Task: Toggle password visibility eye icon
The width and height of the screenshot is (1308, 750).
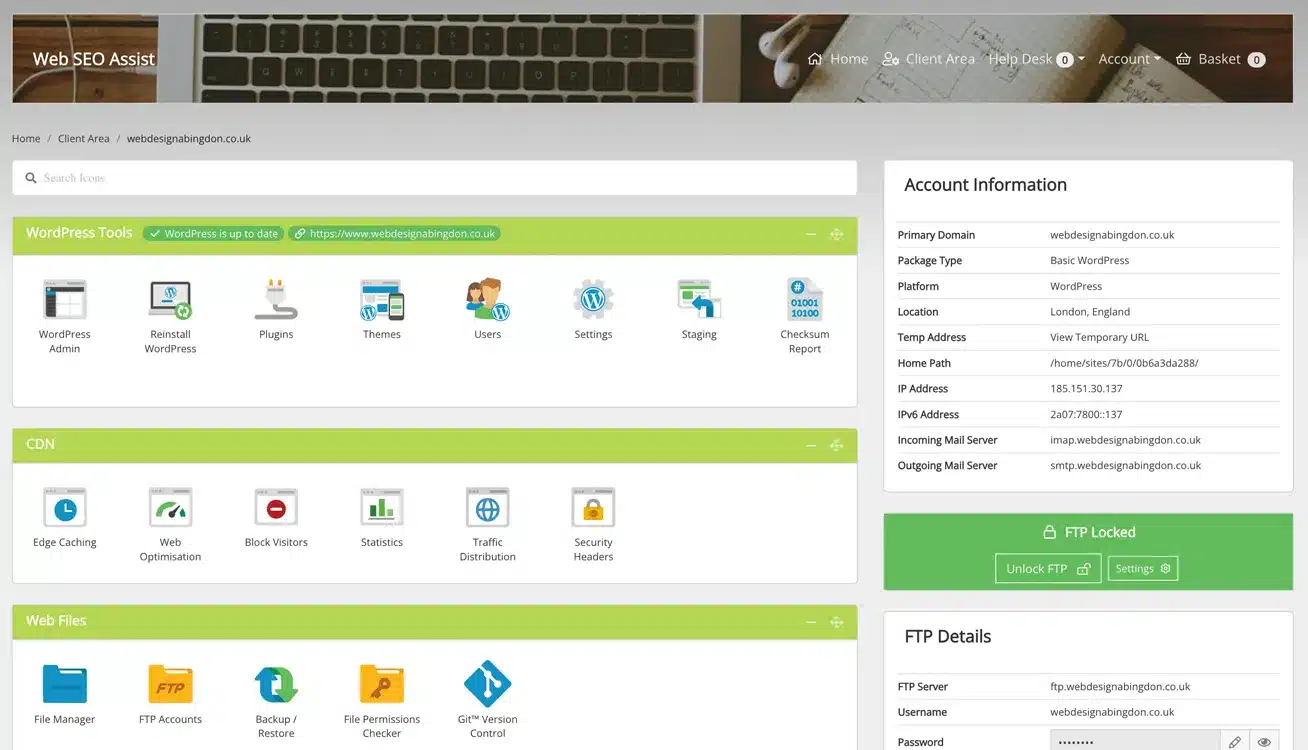Action: 1264,742
